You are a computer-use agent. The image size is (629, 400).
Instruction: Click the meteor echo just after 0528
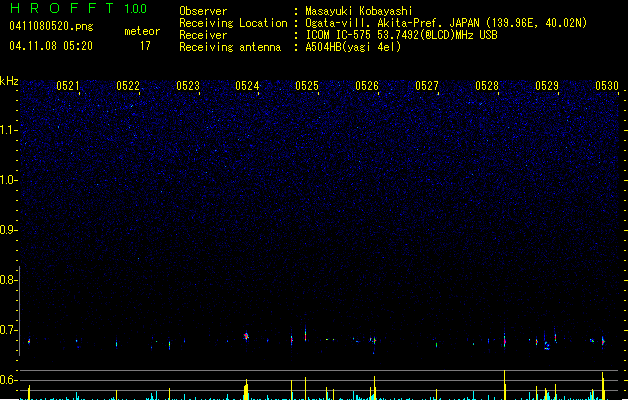tap(505, 340)
